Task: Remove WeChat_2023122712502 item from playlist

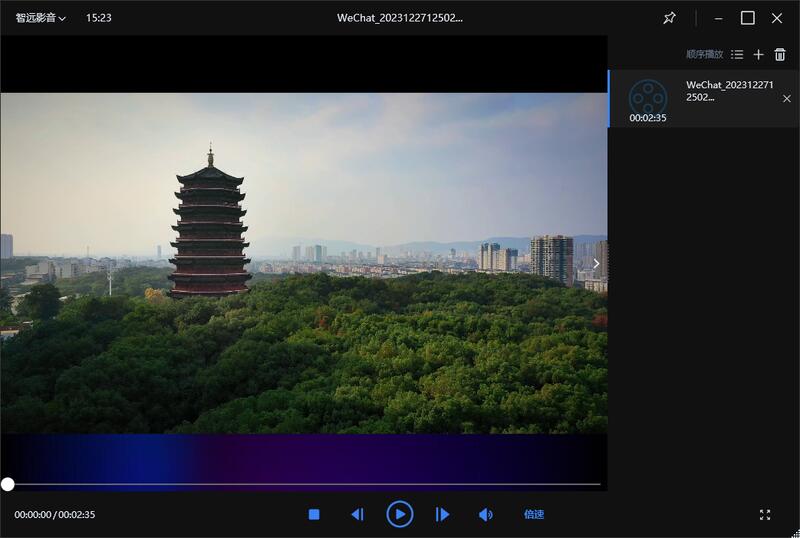Action: 787,99
